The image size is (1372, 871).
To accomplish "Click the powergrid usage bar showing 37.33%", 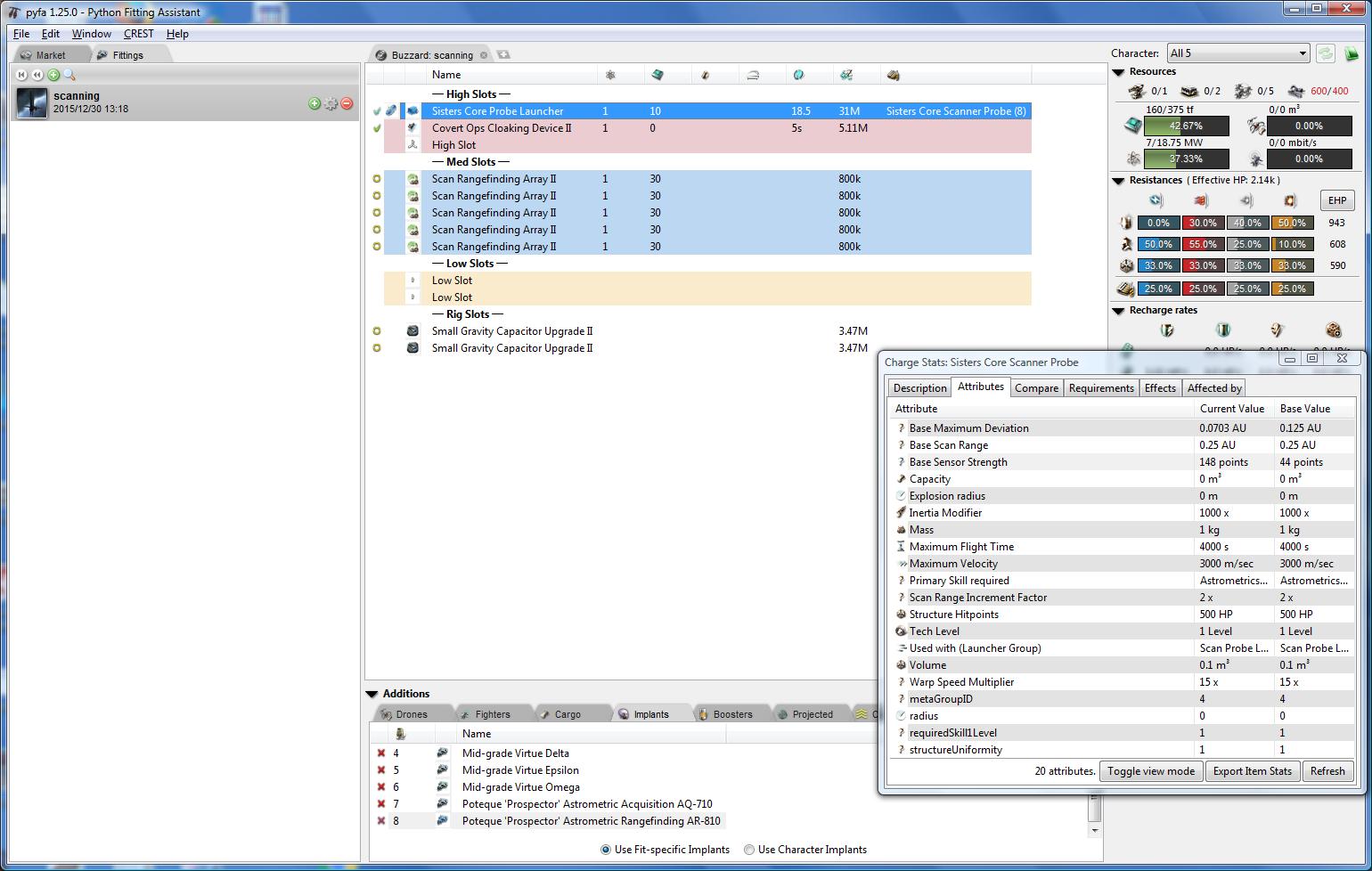I will (1186, 159).
